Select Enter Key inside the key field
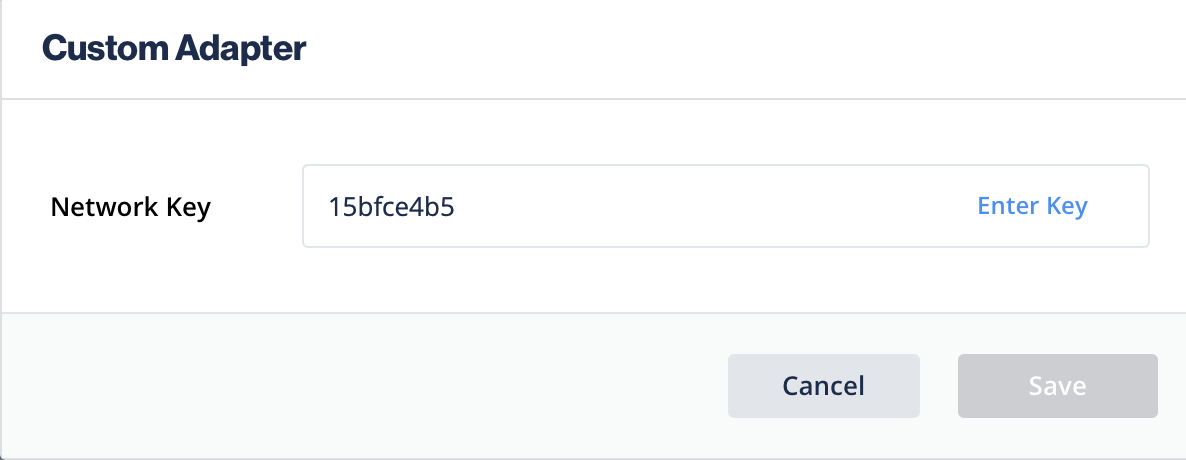 [1032, 206]
